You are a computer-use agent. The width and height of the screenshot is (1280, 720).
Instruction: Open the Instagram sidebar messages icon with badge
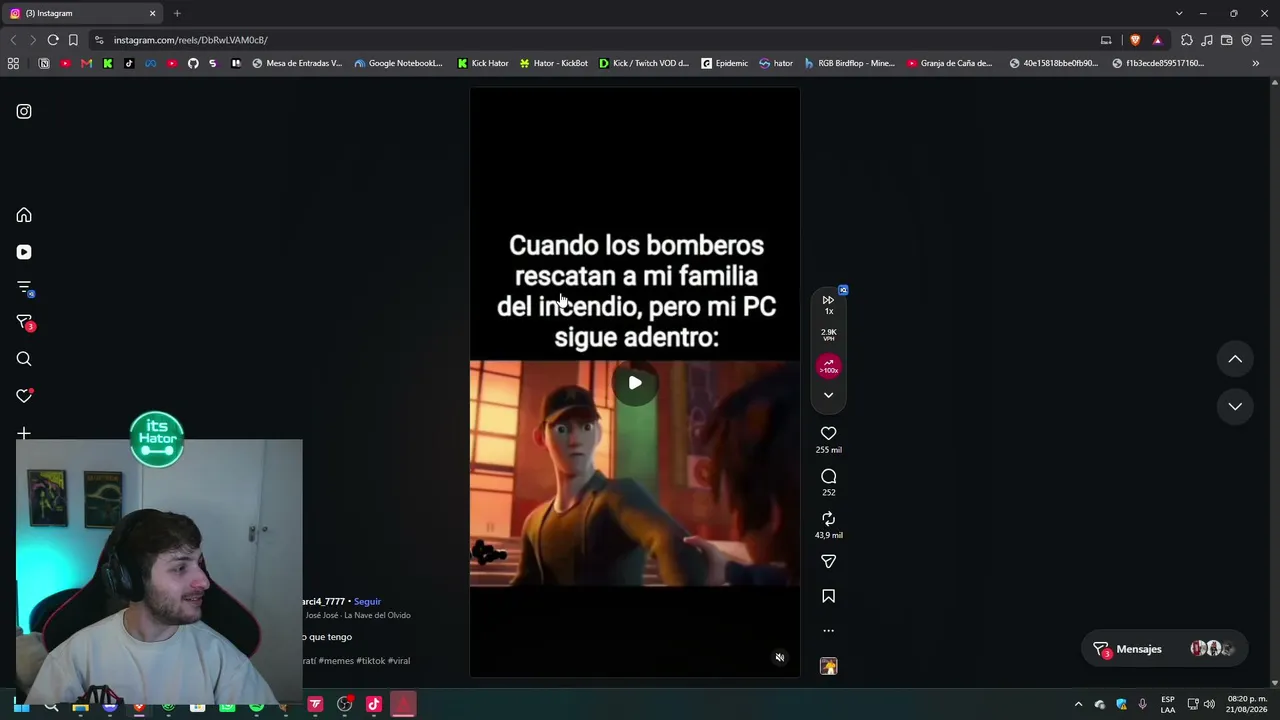(x=24, y=323)
